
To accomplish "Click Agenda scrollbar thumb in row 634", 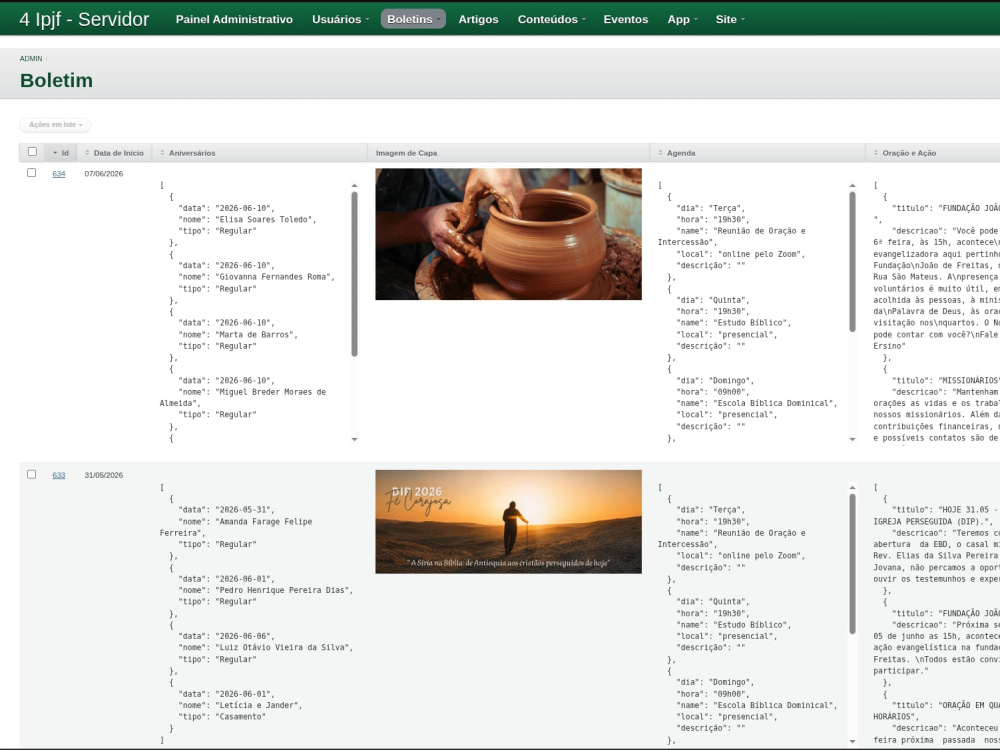I will pos(852,261).
